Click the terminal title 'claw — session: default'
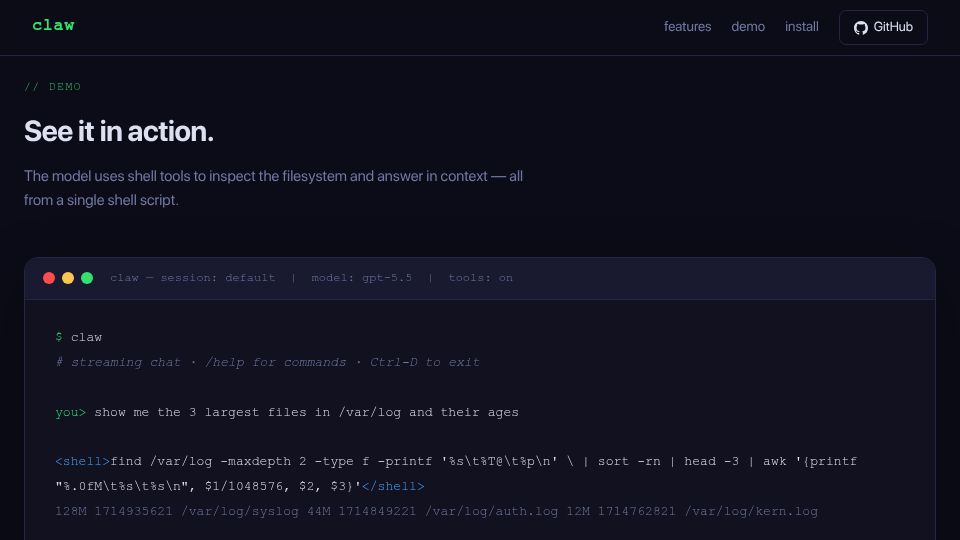 pos(192,278)
